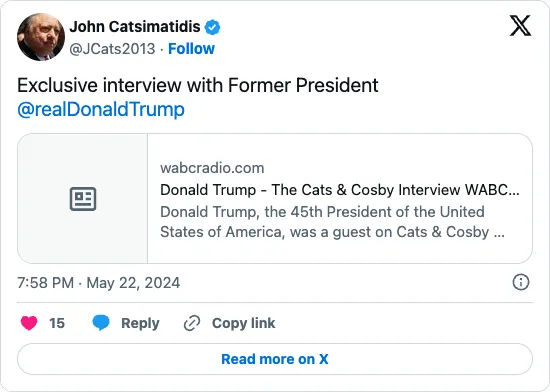The height and width of the screenshot is (392, 550).
Task: Follow the @JCats2013 account
Action: tap(191, 49)
